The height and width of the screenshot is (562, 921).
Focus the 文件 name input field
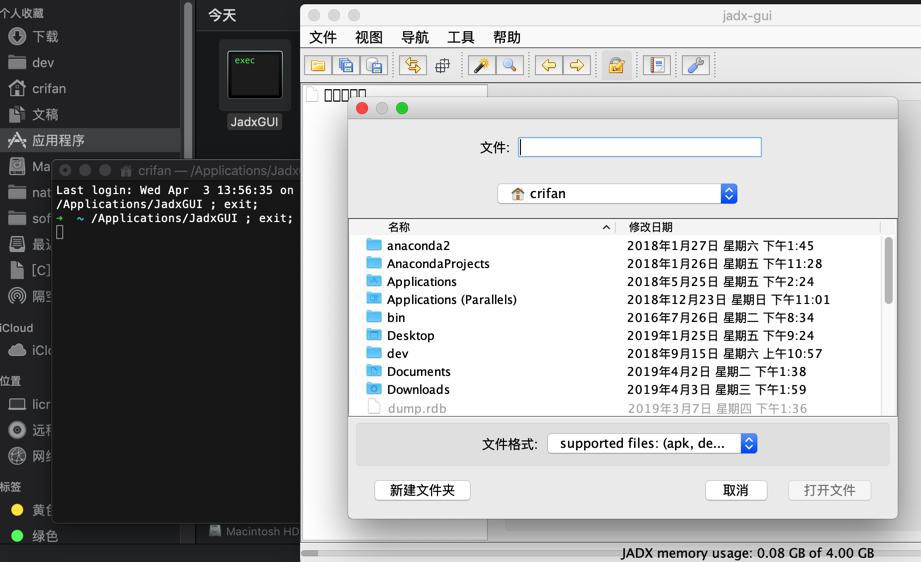tap(640, 147)
